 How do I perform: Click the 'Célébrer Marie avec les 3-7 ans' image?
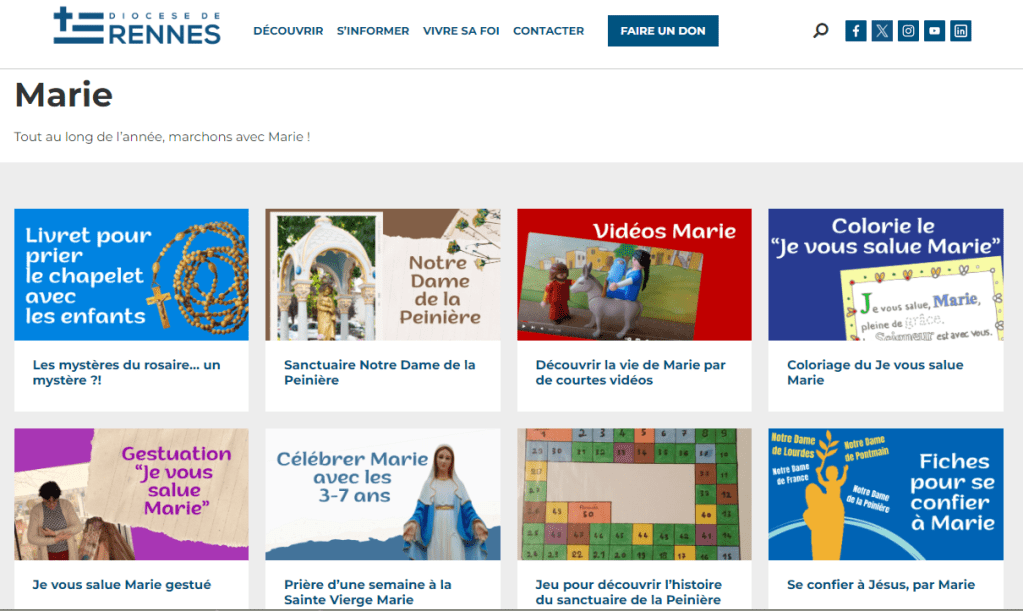382,494
